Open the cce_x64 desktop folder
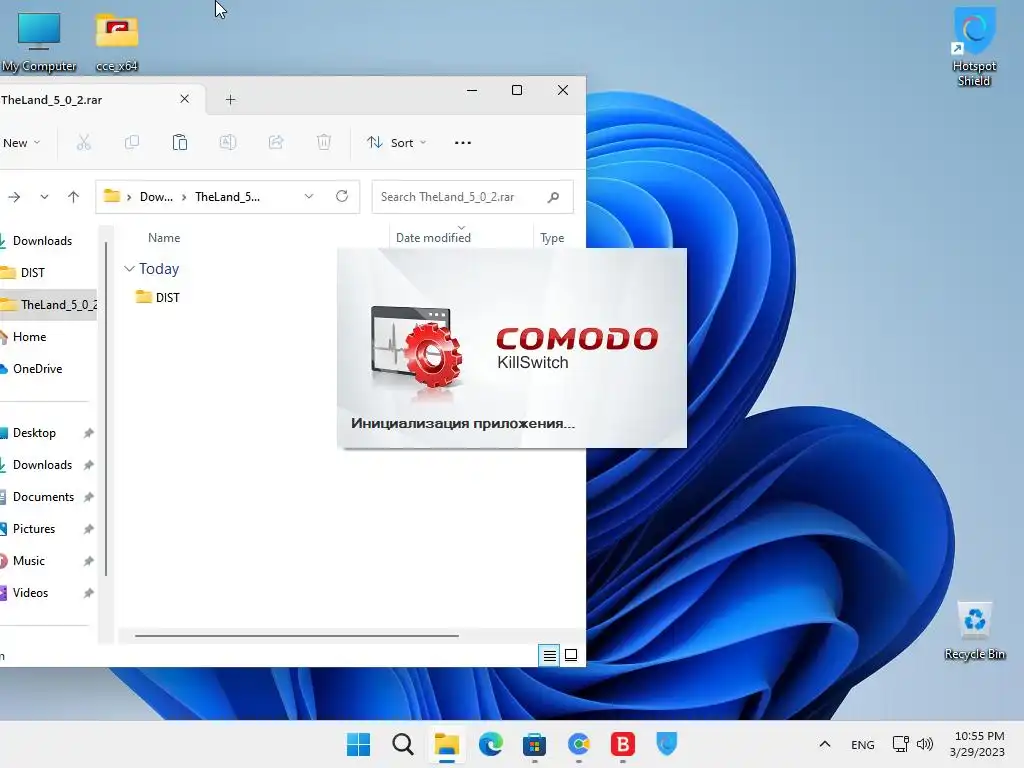The image size is (1024, 768). click(116, 41)
